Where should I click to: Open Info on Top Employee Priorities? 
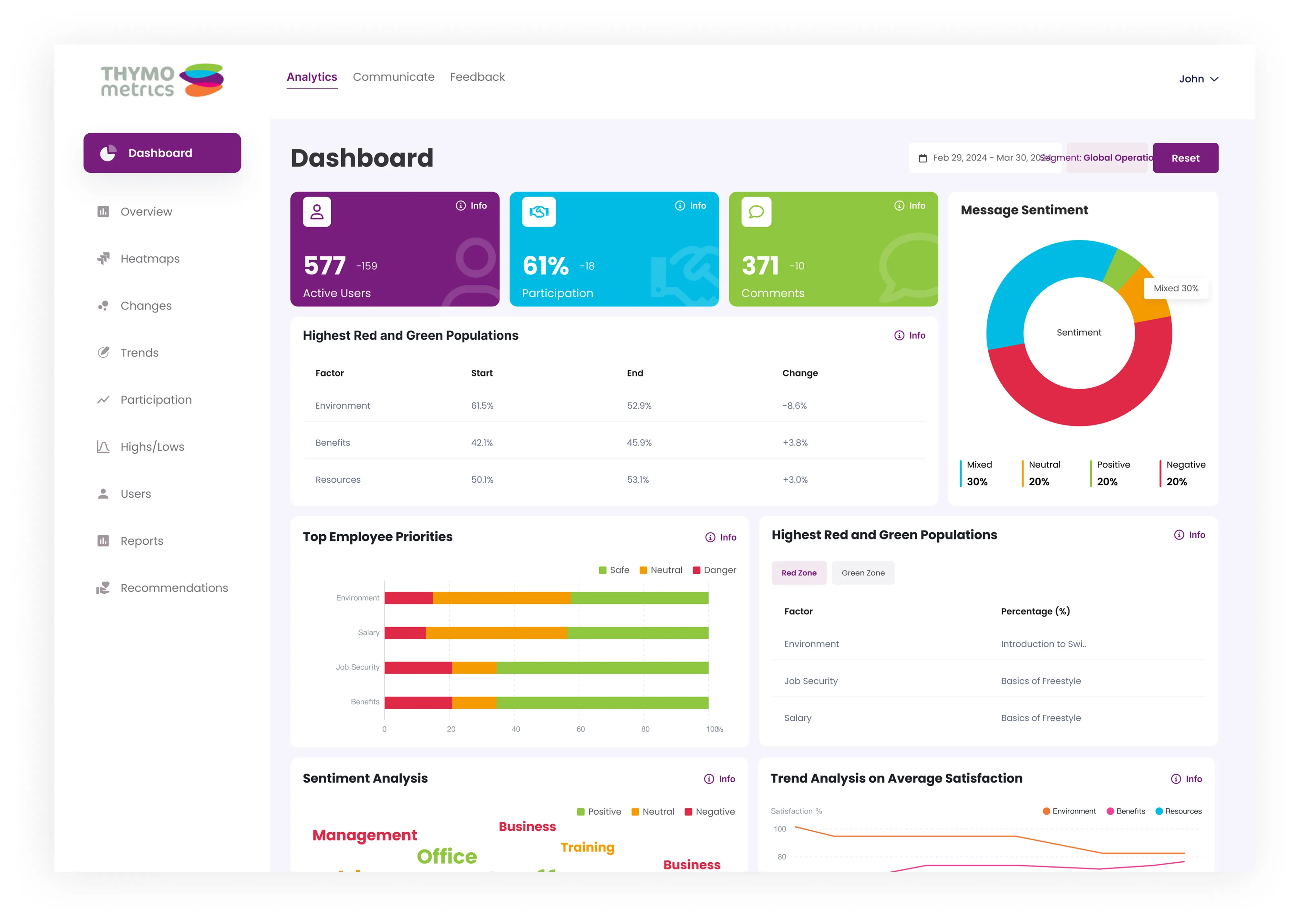[720, 537]
